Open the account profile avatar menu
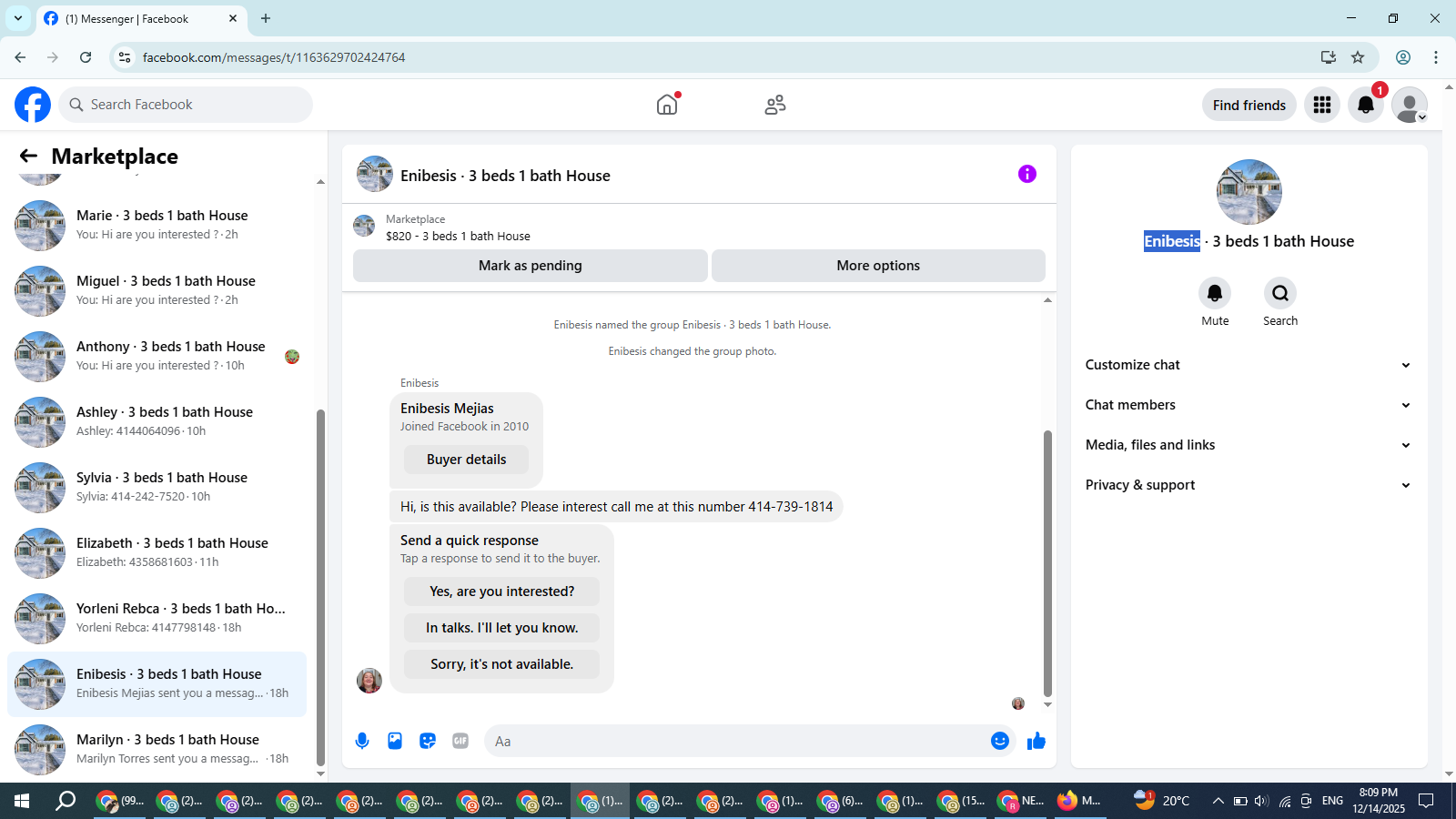 pyautogui.click(x=1410, y=105)
